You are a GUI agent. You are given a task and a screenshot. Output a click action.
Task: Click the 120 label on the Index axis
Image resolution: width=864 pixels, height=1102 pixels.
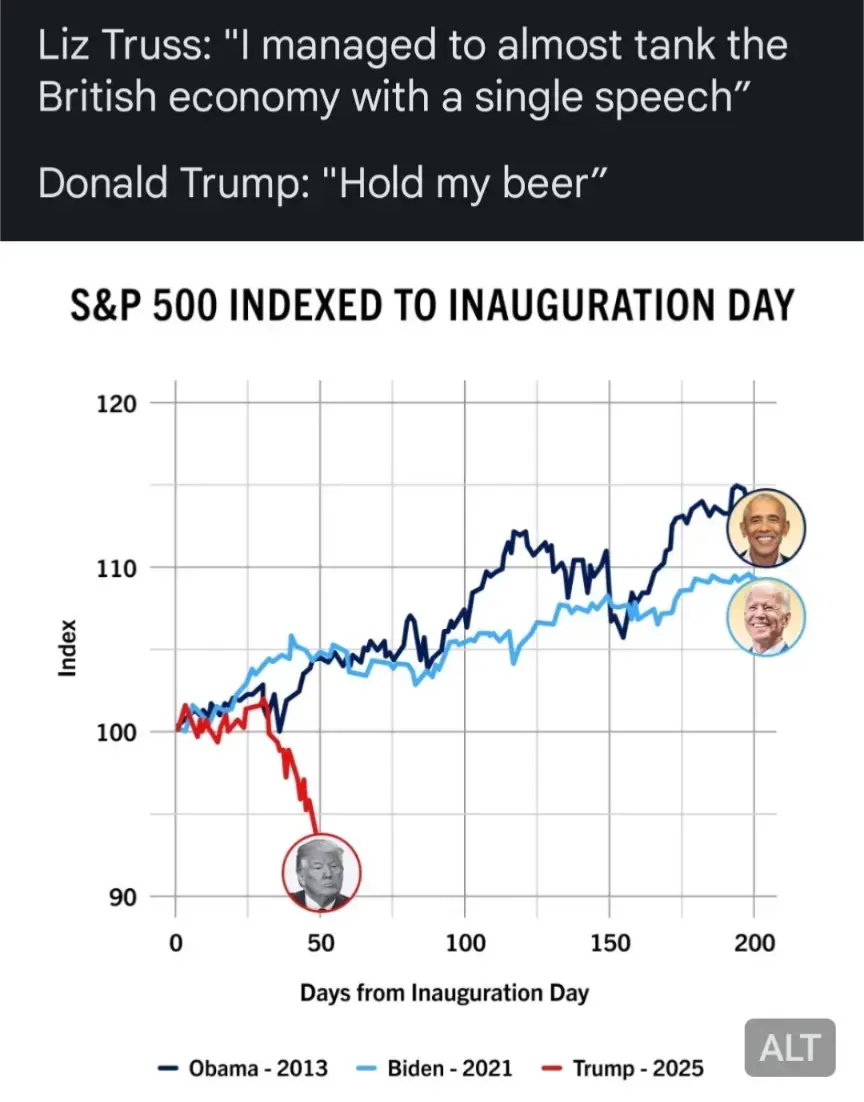[x=116, y=404]
